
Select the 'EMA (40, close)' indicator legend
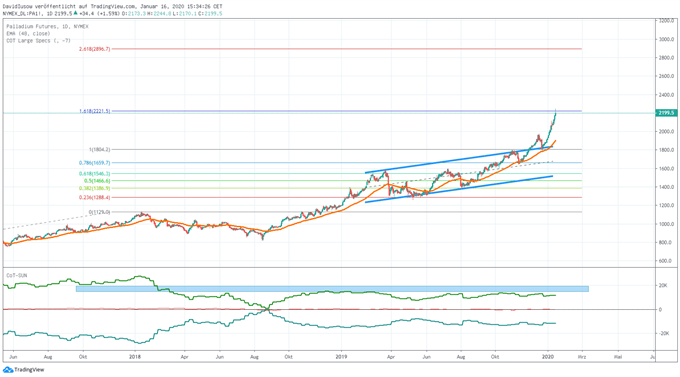[28, 33]
